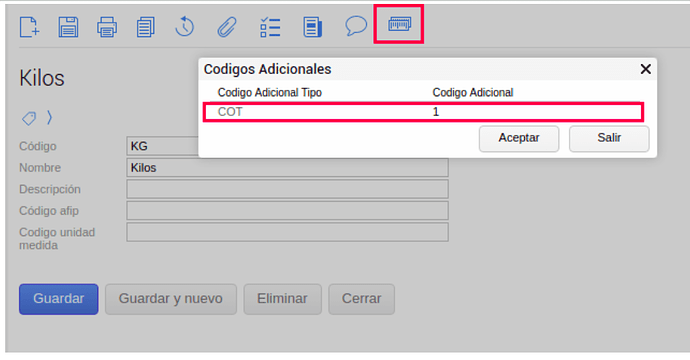
Task: Click the Aceptar button
Action: point(519,139)
